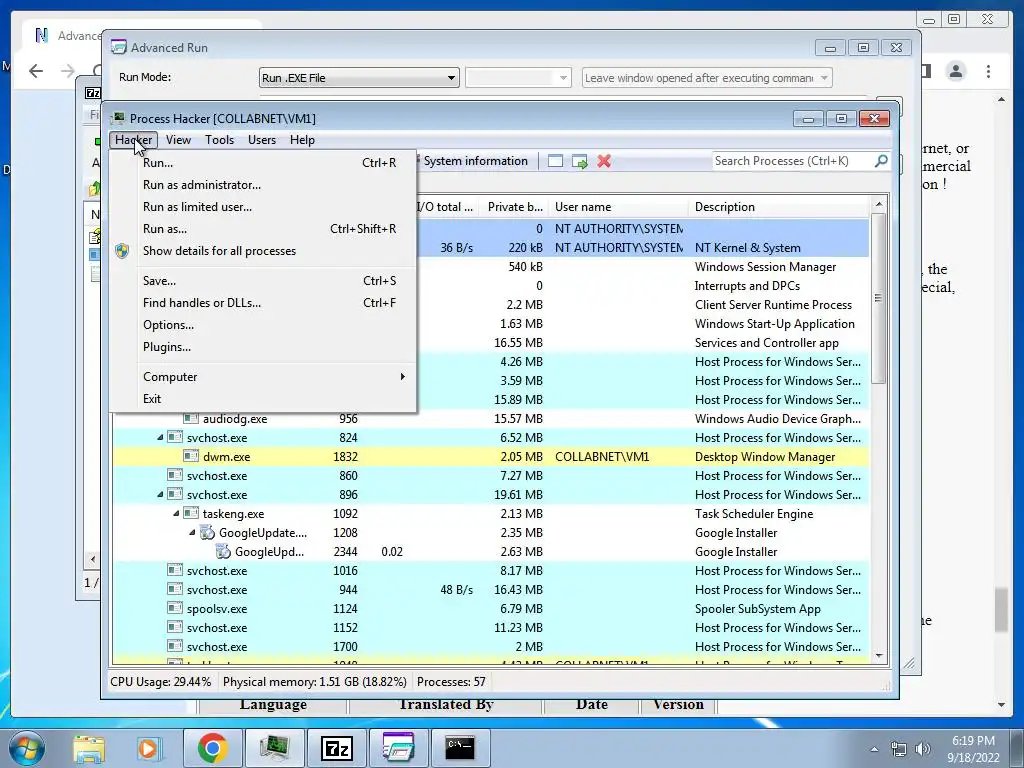Open the Help menu in Process Hacker

[x=302, y=140]
